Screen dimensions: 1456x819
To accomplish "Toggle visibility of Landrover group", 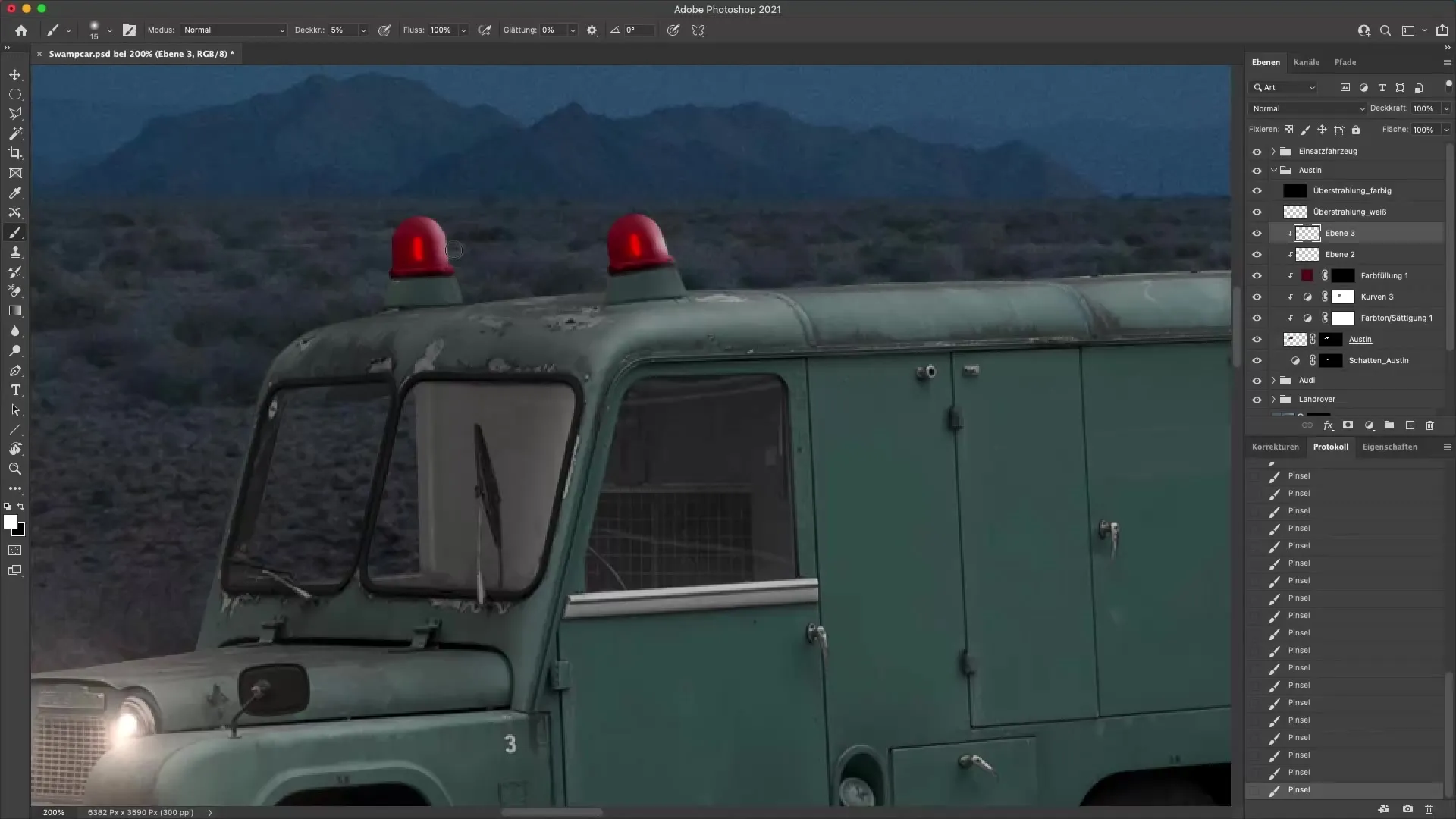I will pos(1257,400).
